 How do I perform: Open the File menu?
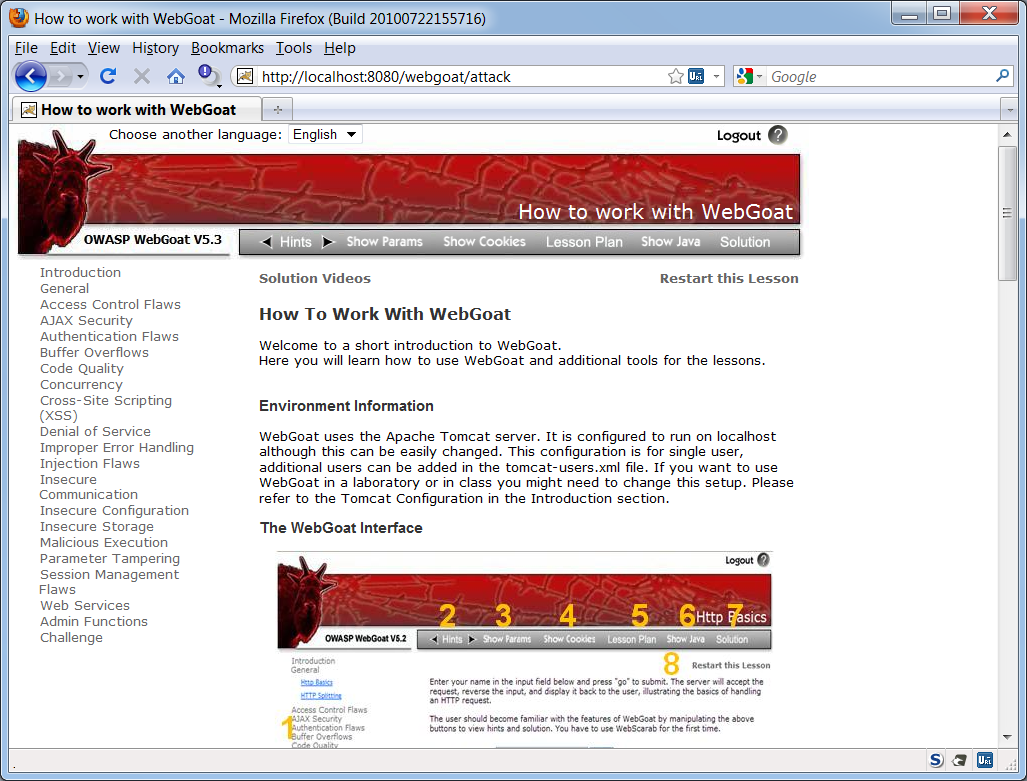coord(26,48)
